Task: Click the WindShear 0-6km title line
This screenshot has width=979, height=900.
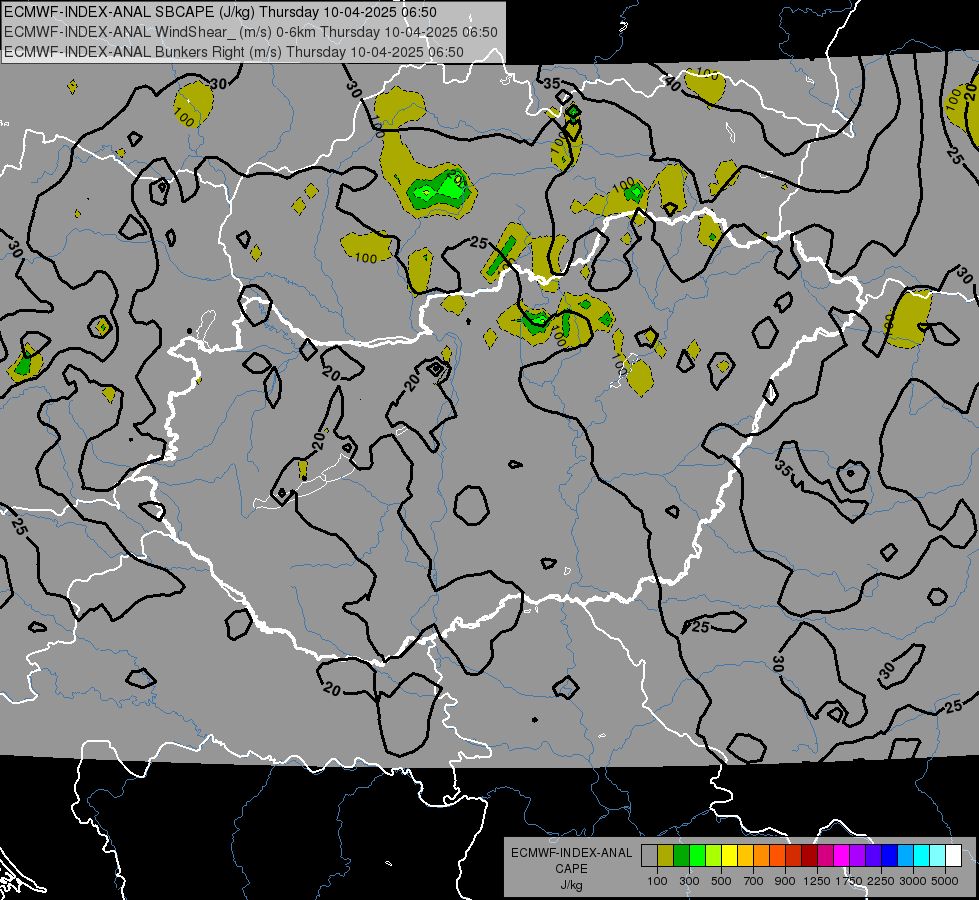Action: click(x=250, y=32)
